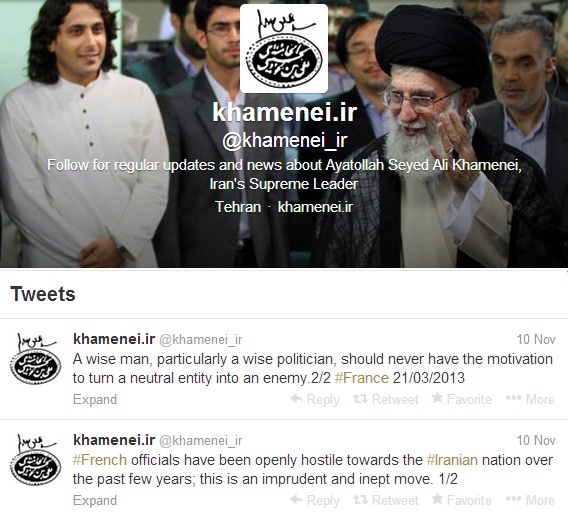Open the #Iranian hashtag link

[x=452, y=460]
